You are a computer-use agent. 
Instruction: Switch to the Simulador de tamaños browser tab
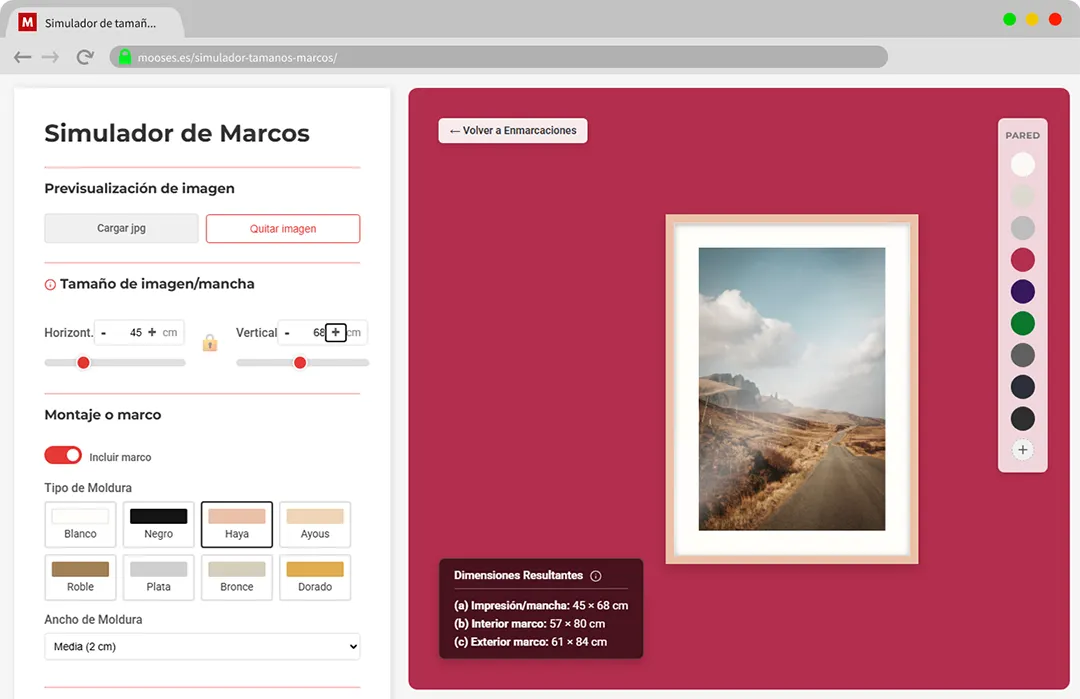point(100,22)
